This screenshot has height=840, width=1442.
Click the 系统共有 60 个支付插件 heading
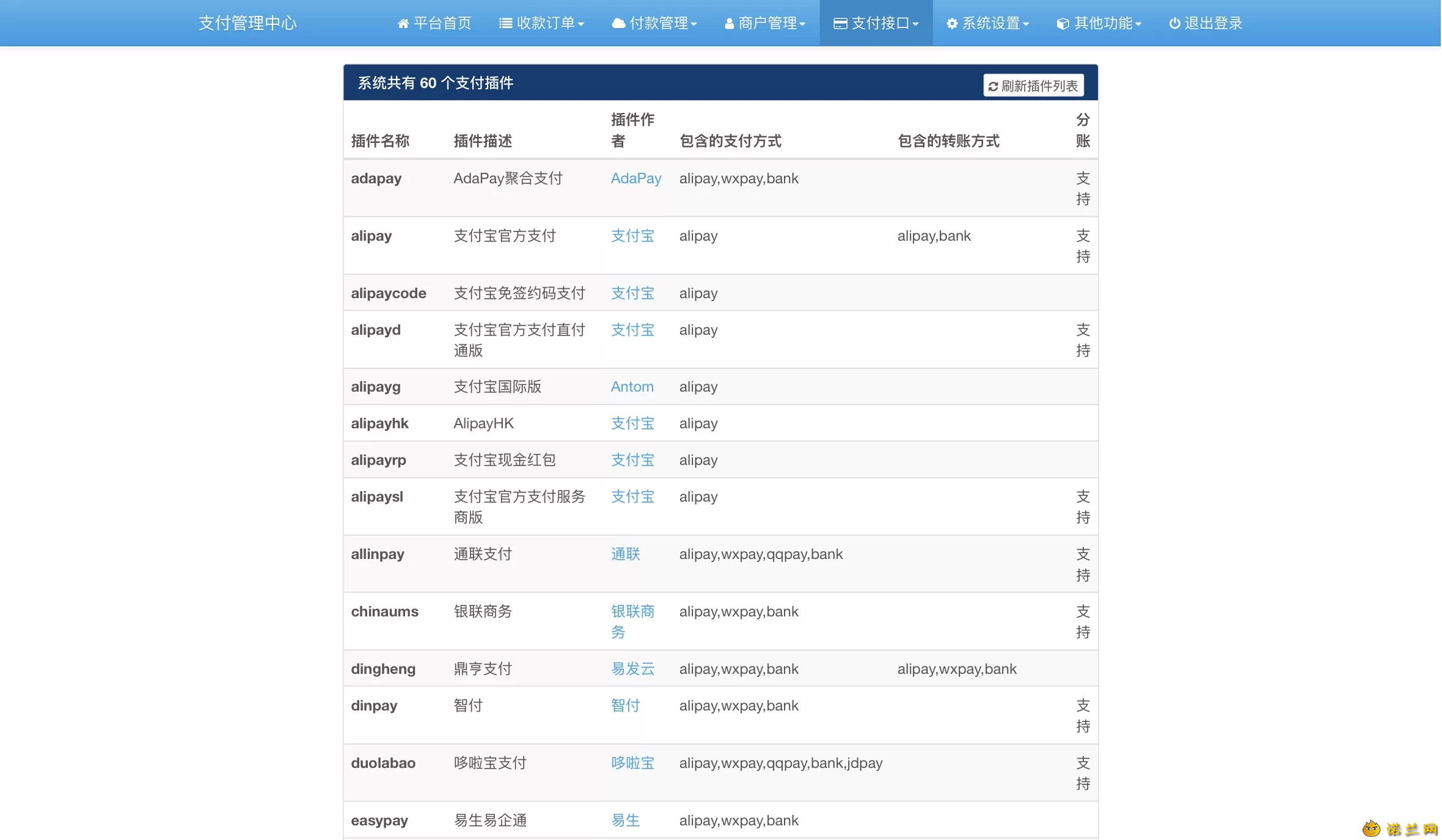coord(435,83)
